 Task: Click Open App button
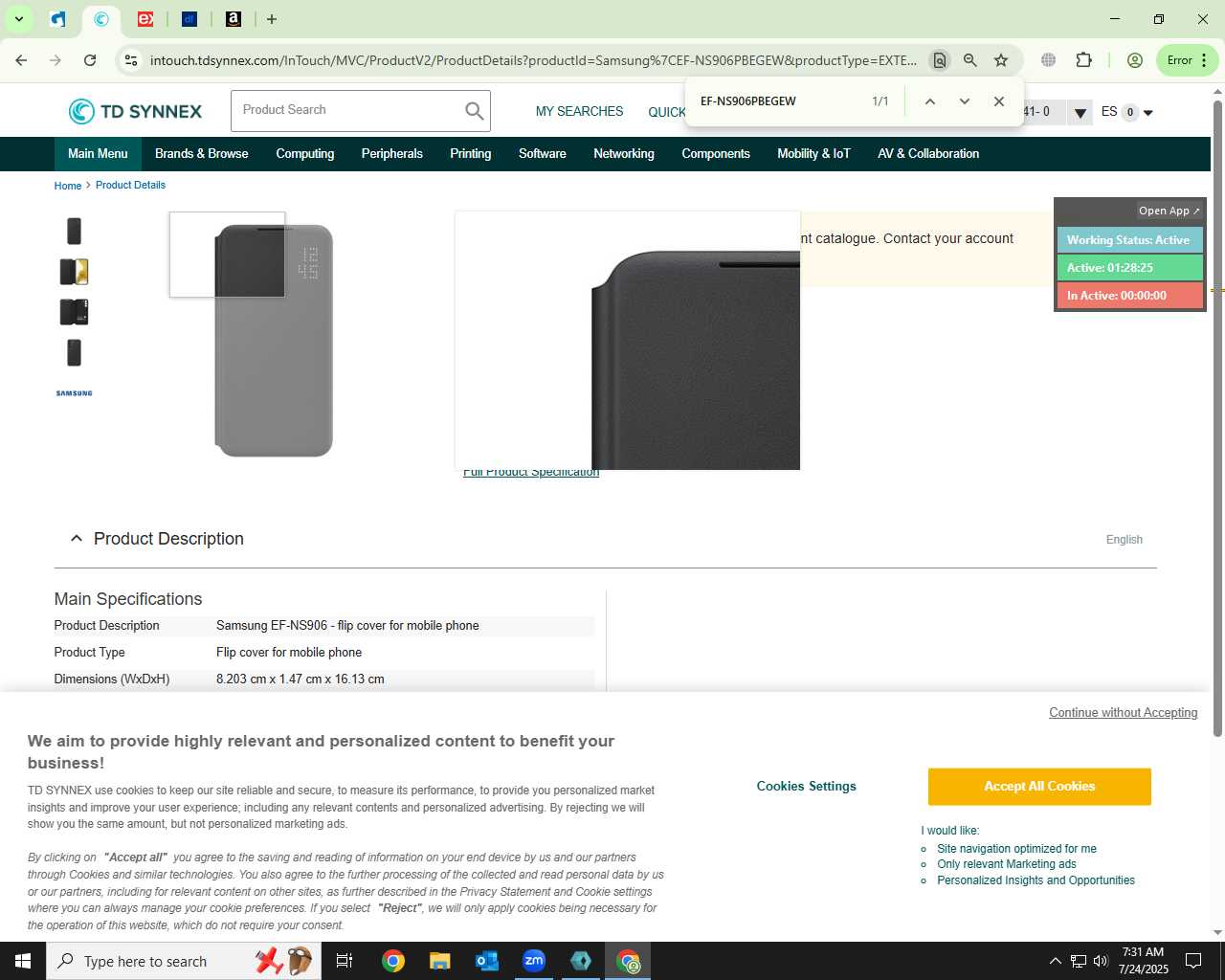click(x=1169, y=211)
